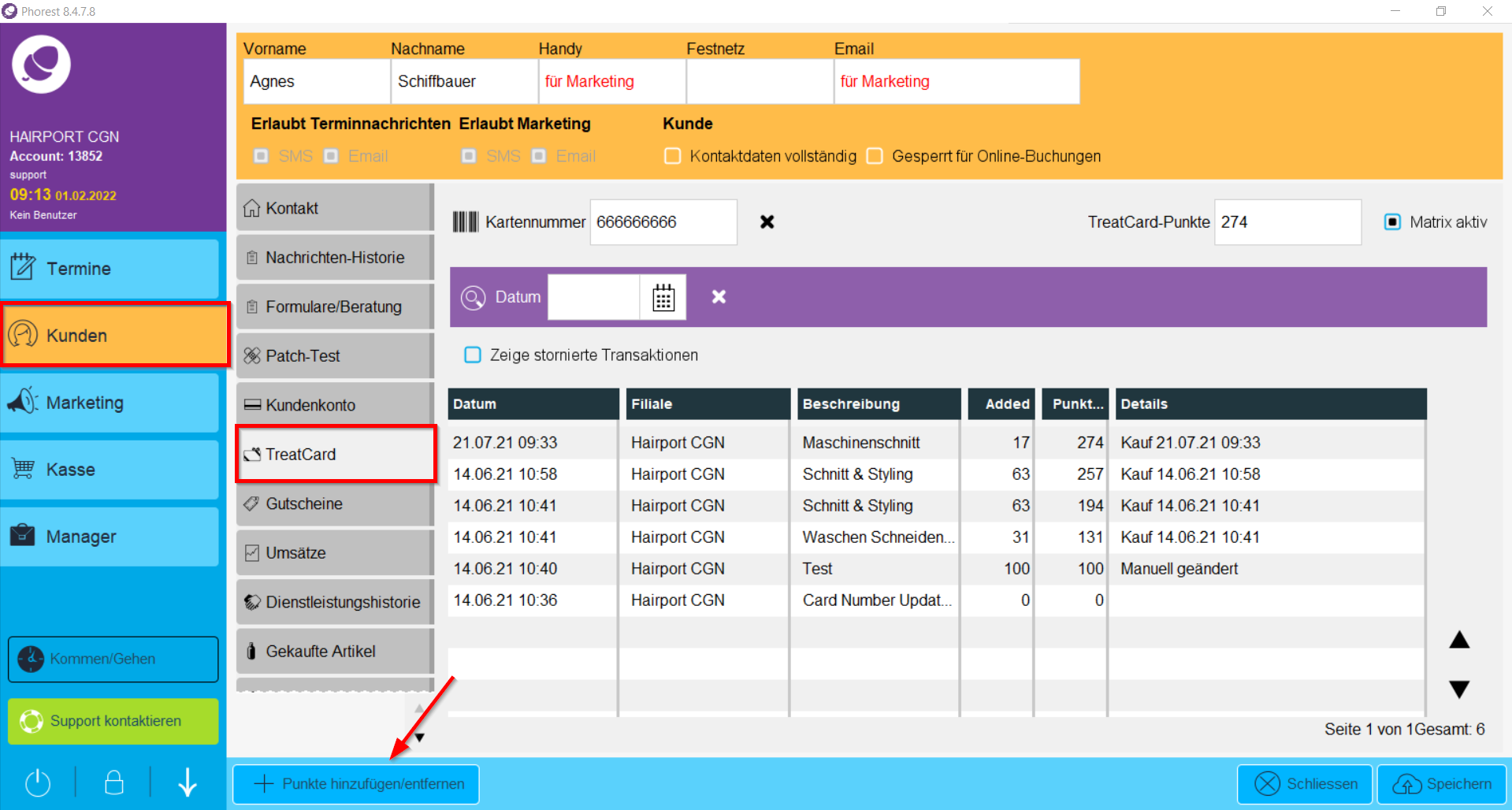Click the magnifier search icon next to Datum

(474, 298)
